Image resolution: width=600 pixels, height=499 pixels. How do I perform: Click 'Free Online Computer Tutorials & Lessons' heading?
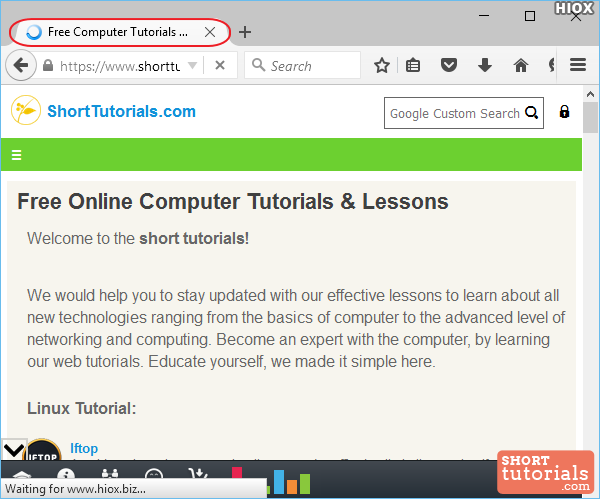pyautogui.click(x=233, y=201)
